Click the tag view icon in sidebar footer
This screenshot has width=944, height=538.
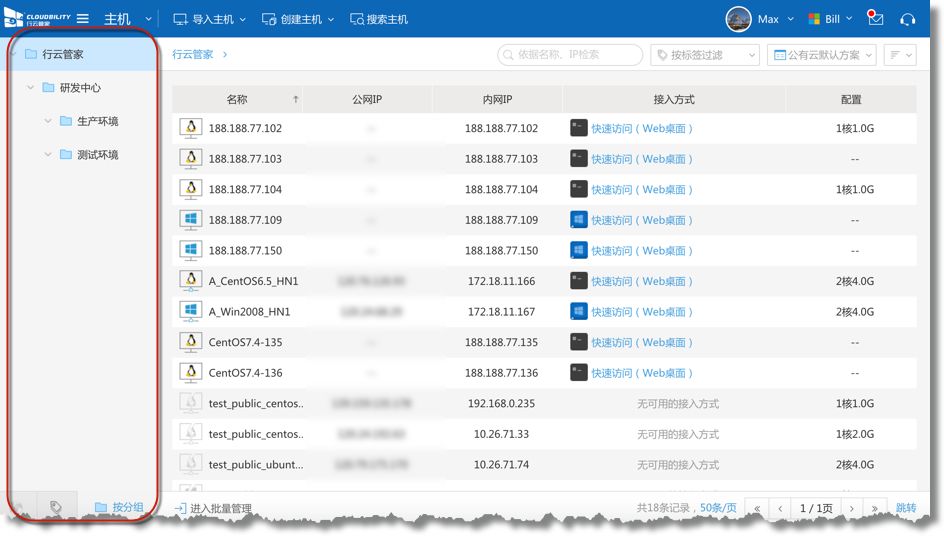(x=56, y=508)
